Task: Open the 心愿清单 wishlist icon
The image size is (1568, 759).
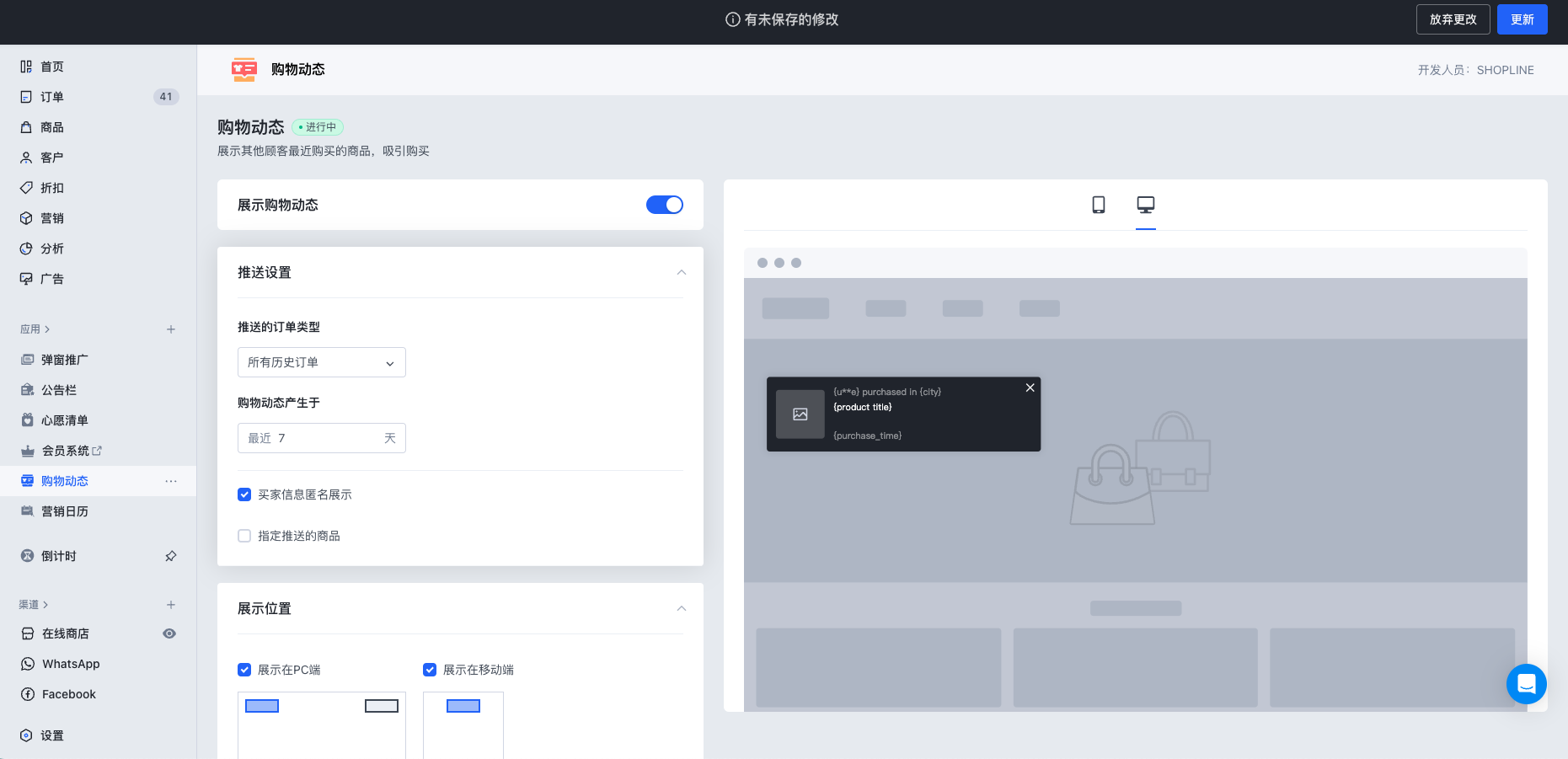Action: [28, 420]
